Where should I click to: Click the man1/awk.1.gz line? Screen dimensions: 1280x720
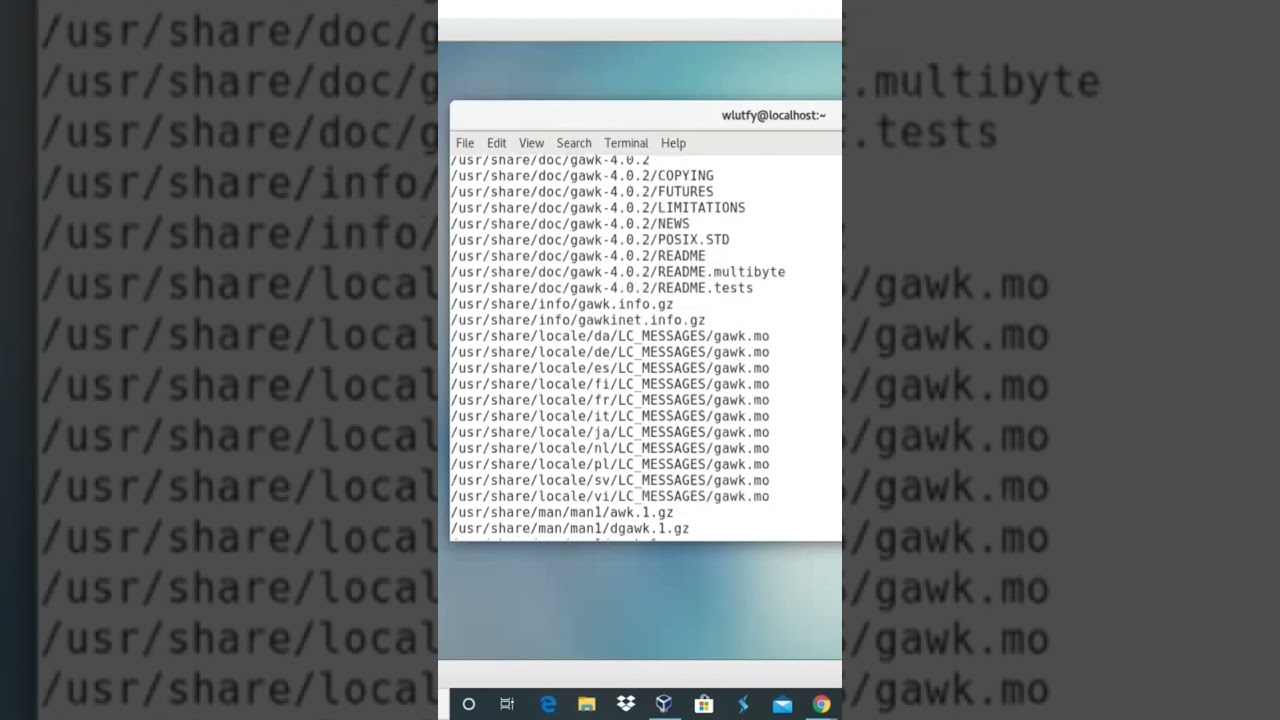click(562, 512)
